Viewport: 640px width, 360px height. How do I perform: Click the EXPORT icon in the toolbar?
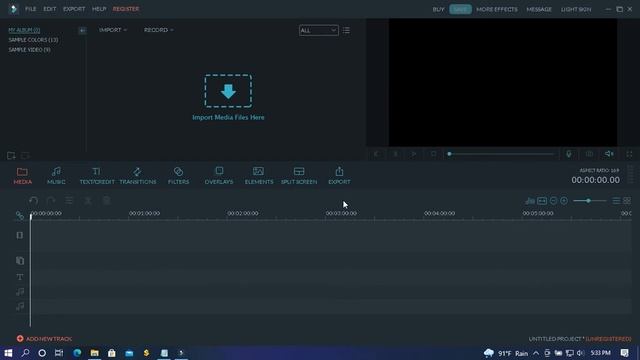click(339, 176)
